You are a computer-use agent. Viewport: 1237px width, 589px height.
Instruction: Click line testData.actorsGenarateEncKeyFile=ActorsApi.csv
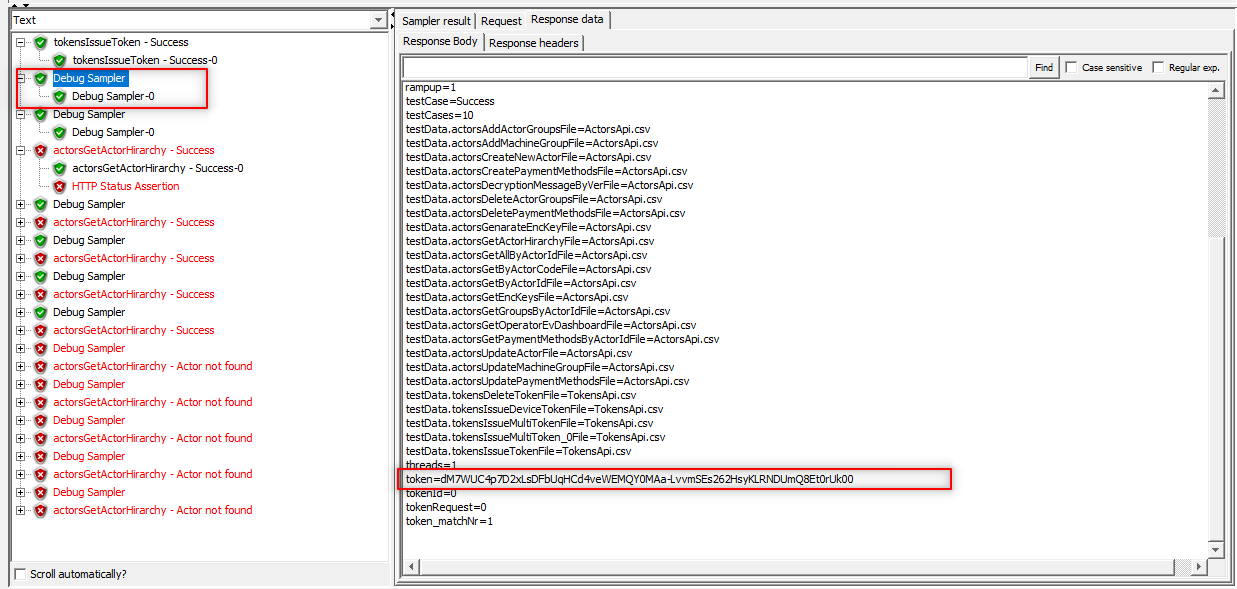tap(530, 227)
